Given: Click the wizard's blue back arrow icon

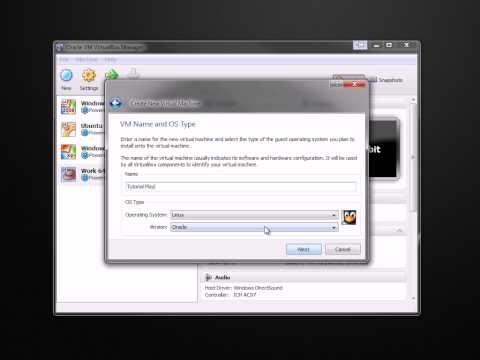Looking at the screenshot, I should (116, 103).
